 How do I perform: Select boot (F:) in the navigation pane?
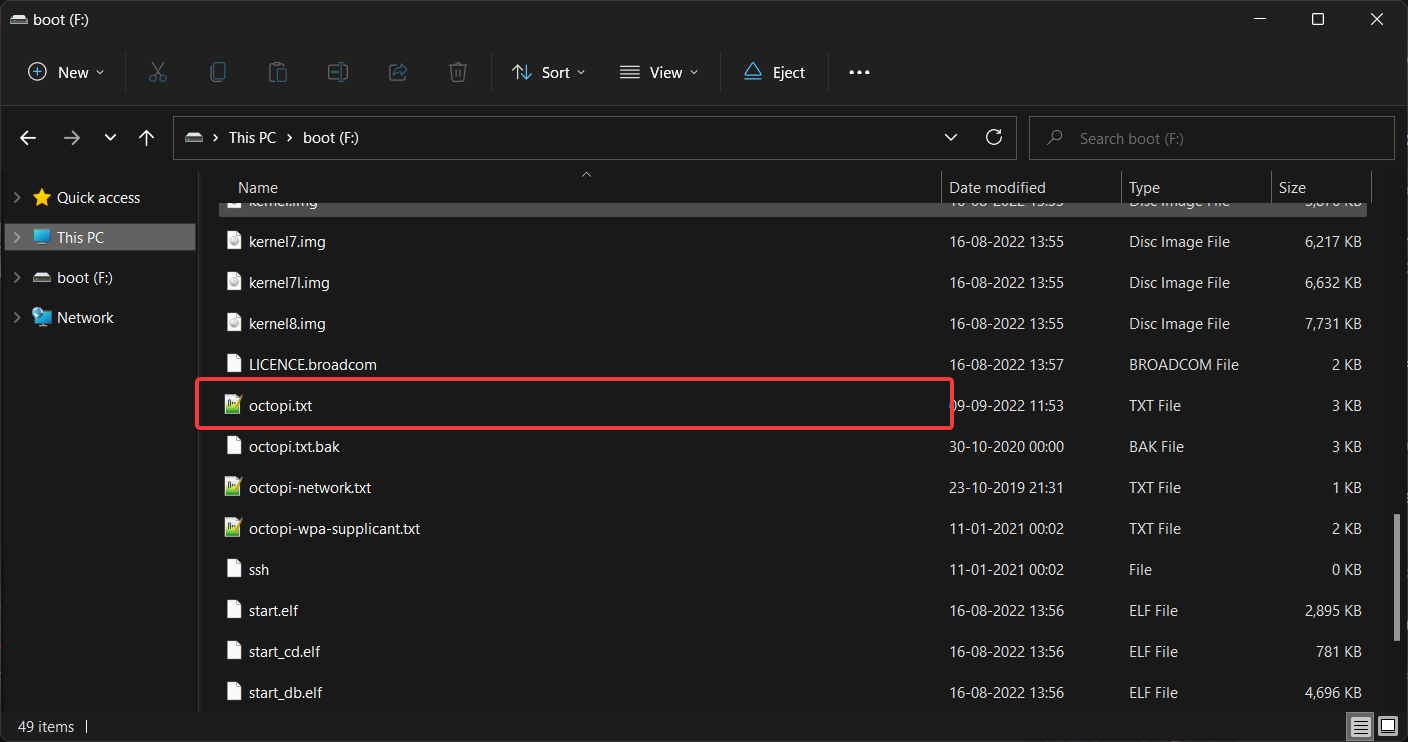[x=100, y=277]
